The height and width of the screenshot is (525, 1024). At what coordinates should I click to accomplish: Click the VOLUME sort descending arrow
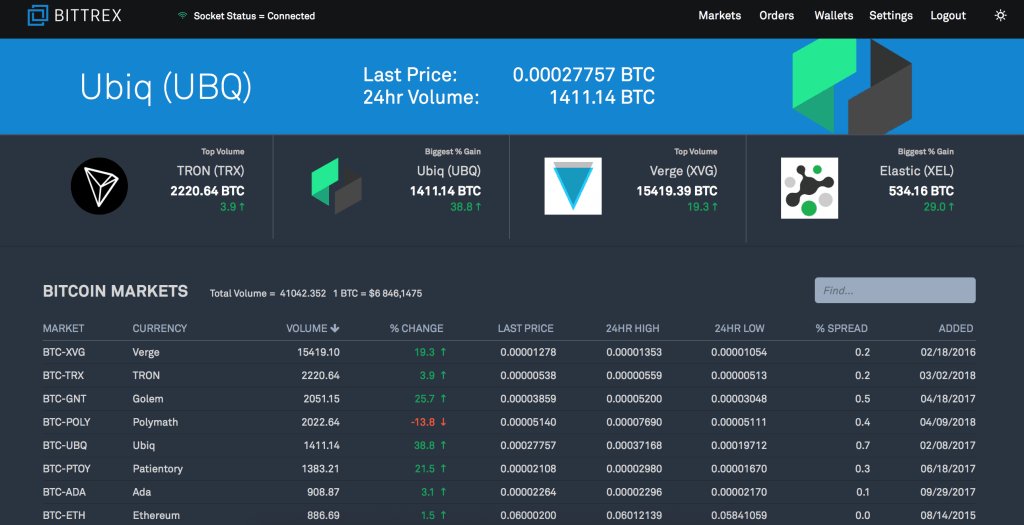click(334, 328)
